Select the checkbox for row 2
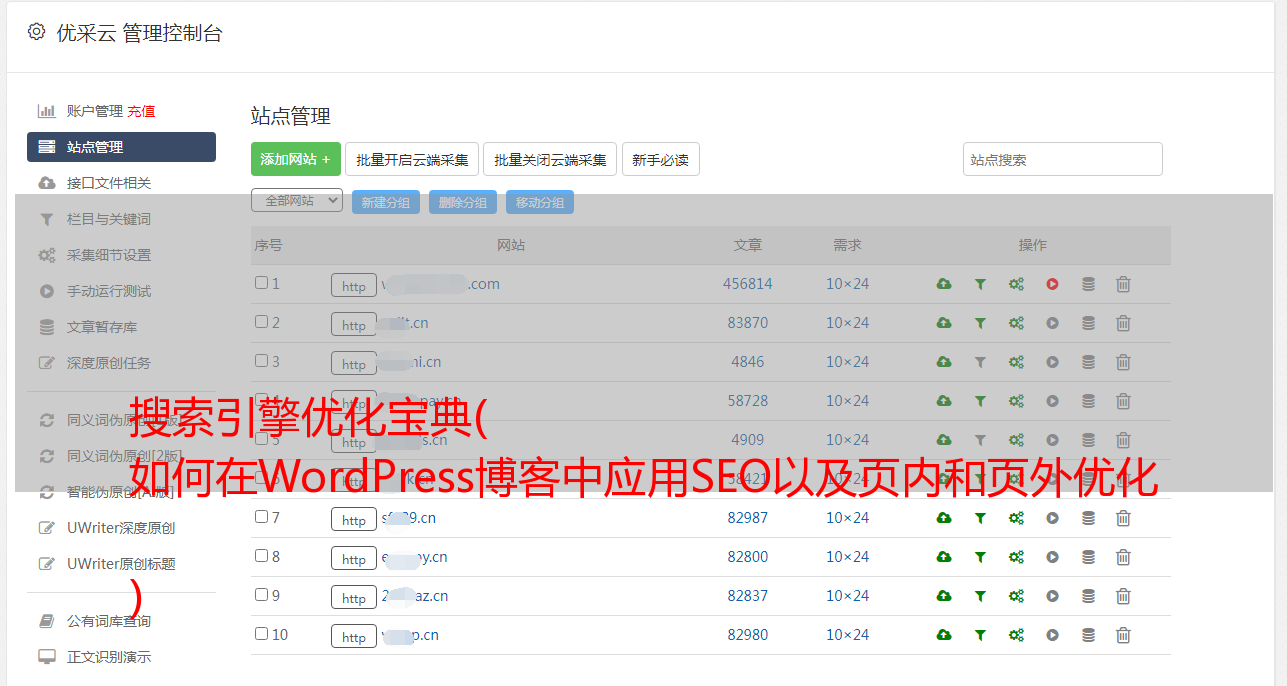This screenshot has width=1287, height=686. coord(261,322)
